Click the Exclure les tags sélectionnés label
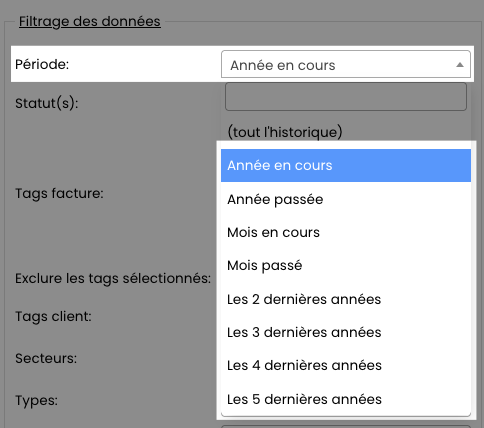484x428 pixels. (x=113, y=278)
